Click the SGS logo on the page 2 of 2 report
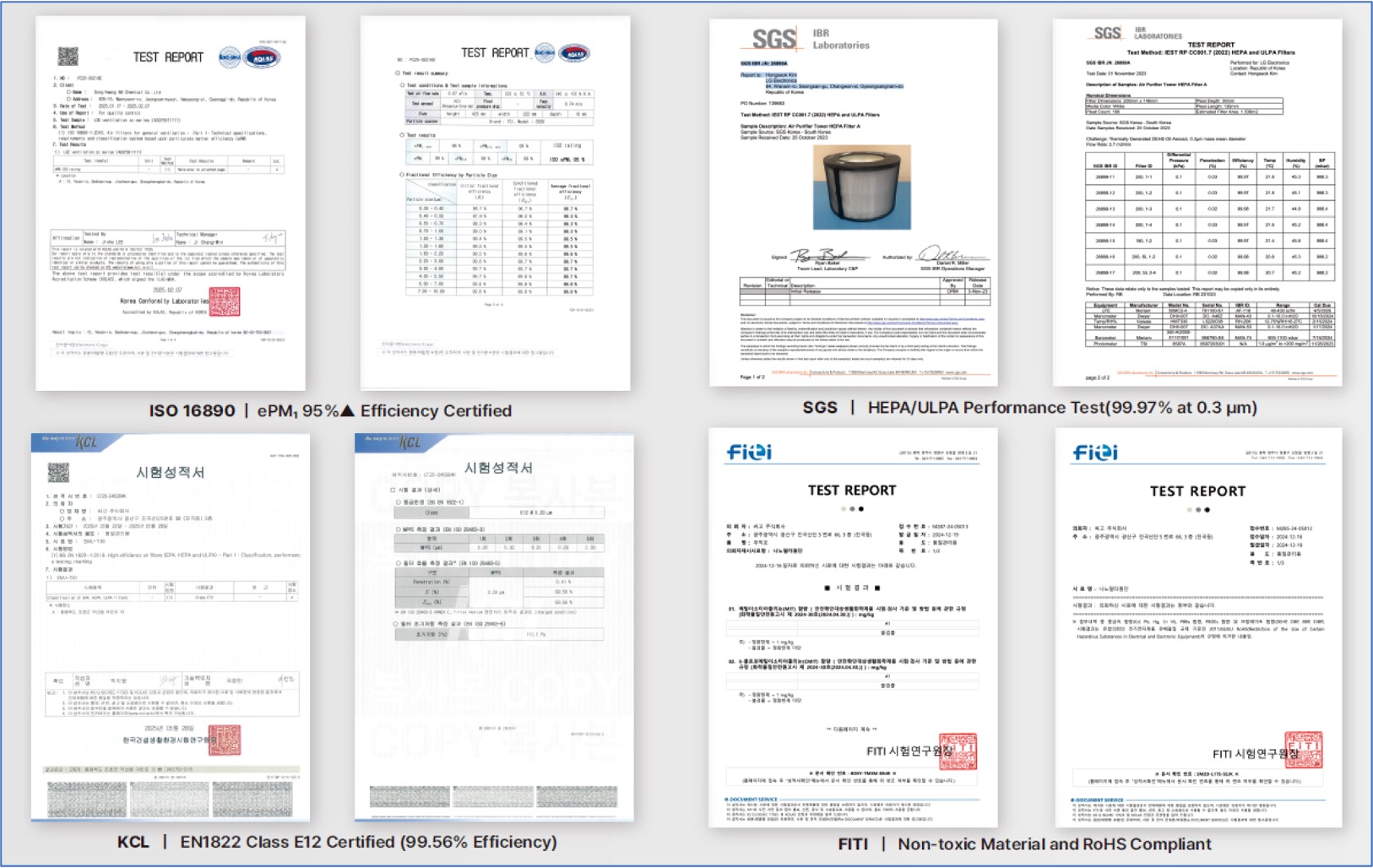The image size is (1373, 868). coord(1107,34)
